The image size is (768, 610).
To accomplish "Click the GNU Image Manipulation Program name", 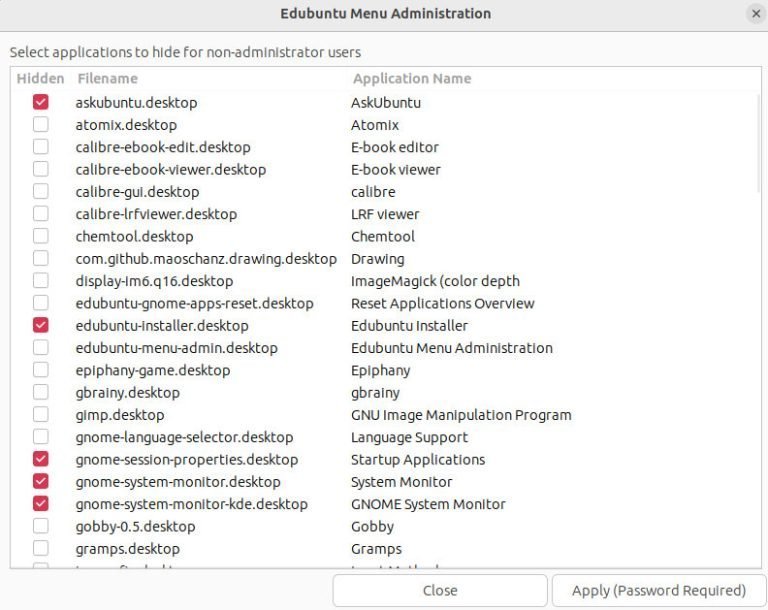I will [461, 415].
